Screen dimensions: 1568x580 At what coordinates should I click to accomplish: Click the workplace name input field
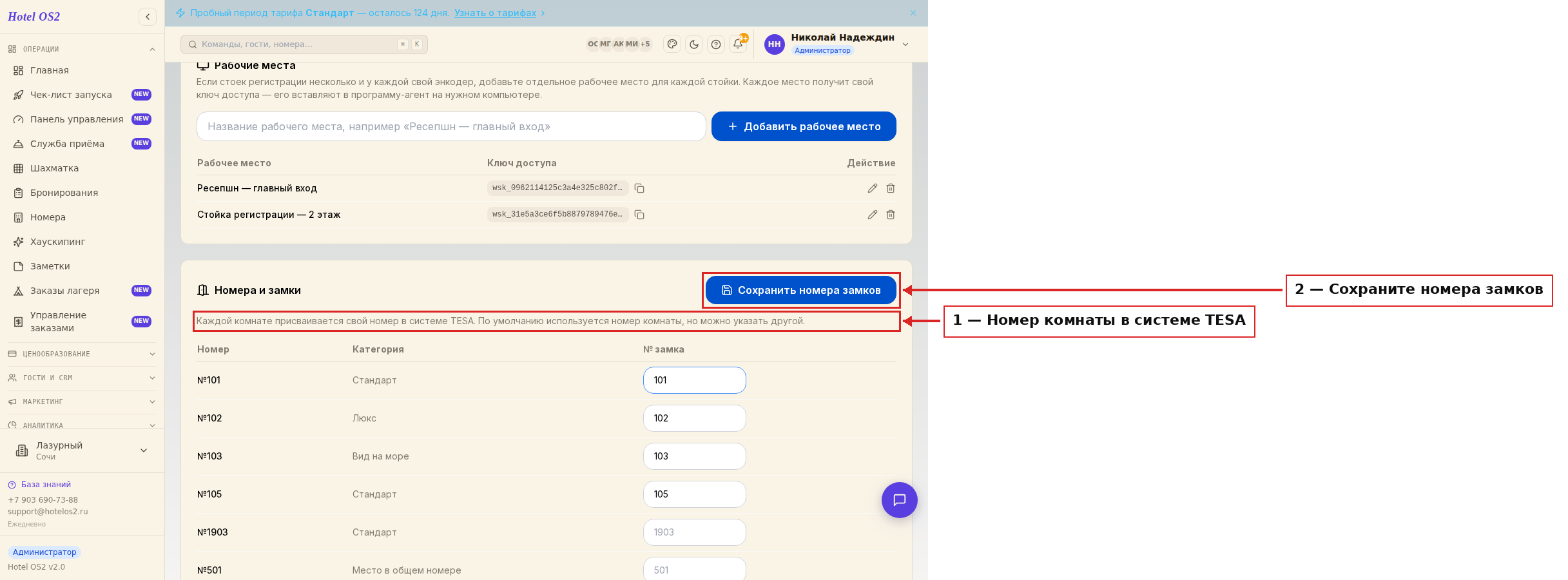point(451,126)
